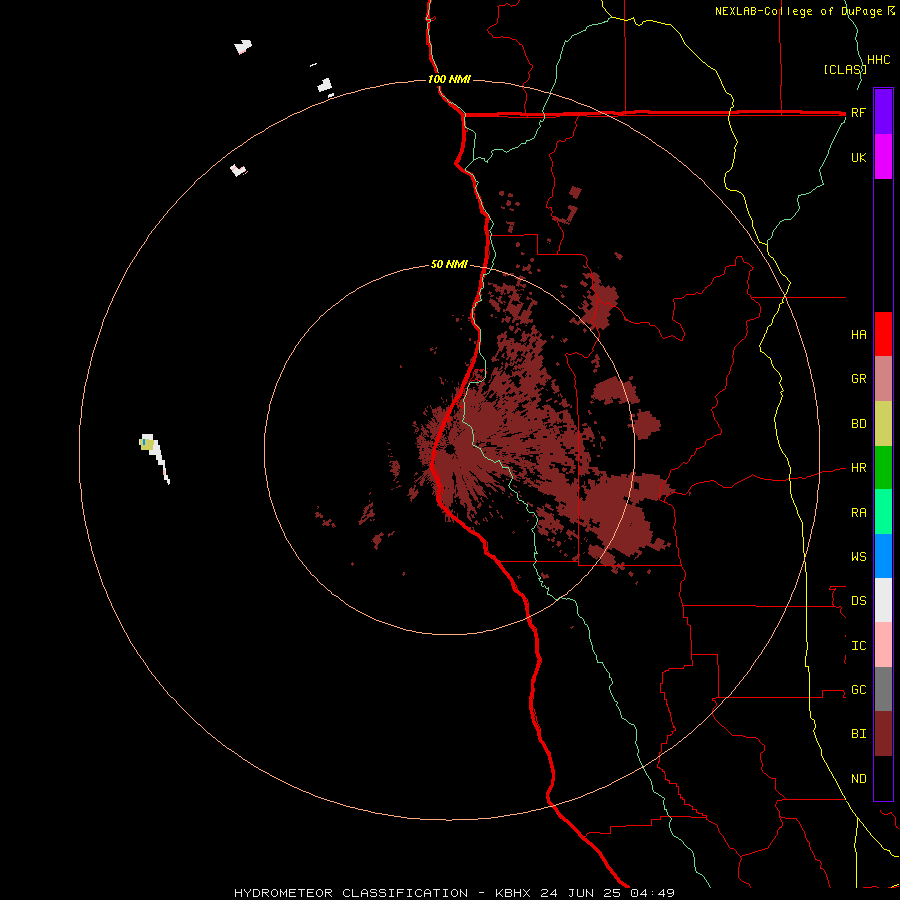Select the IC light pink legend swatch

pos(883,645)
